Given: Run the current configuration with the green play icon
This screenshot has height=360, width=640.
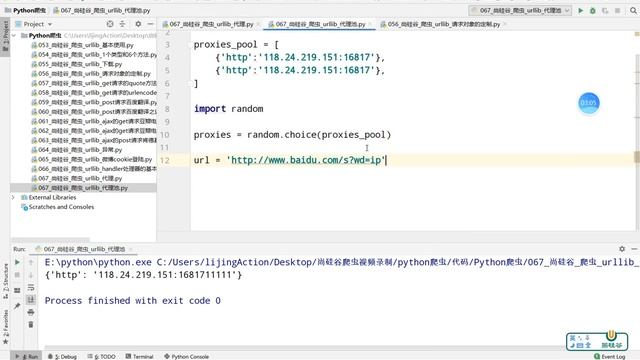Looking at the screenshot, I should click(x=580, y=11).
